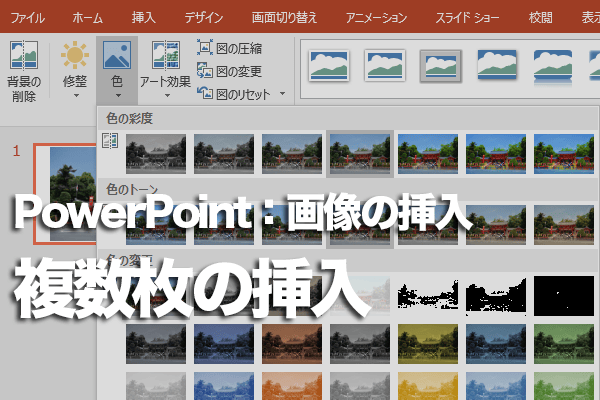Choose the fifth saturation thumbnail
The width and height of the screenshot is (600, 400).
coord(428,154)
